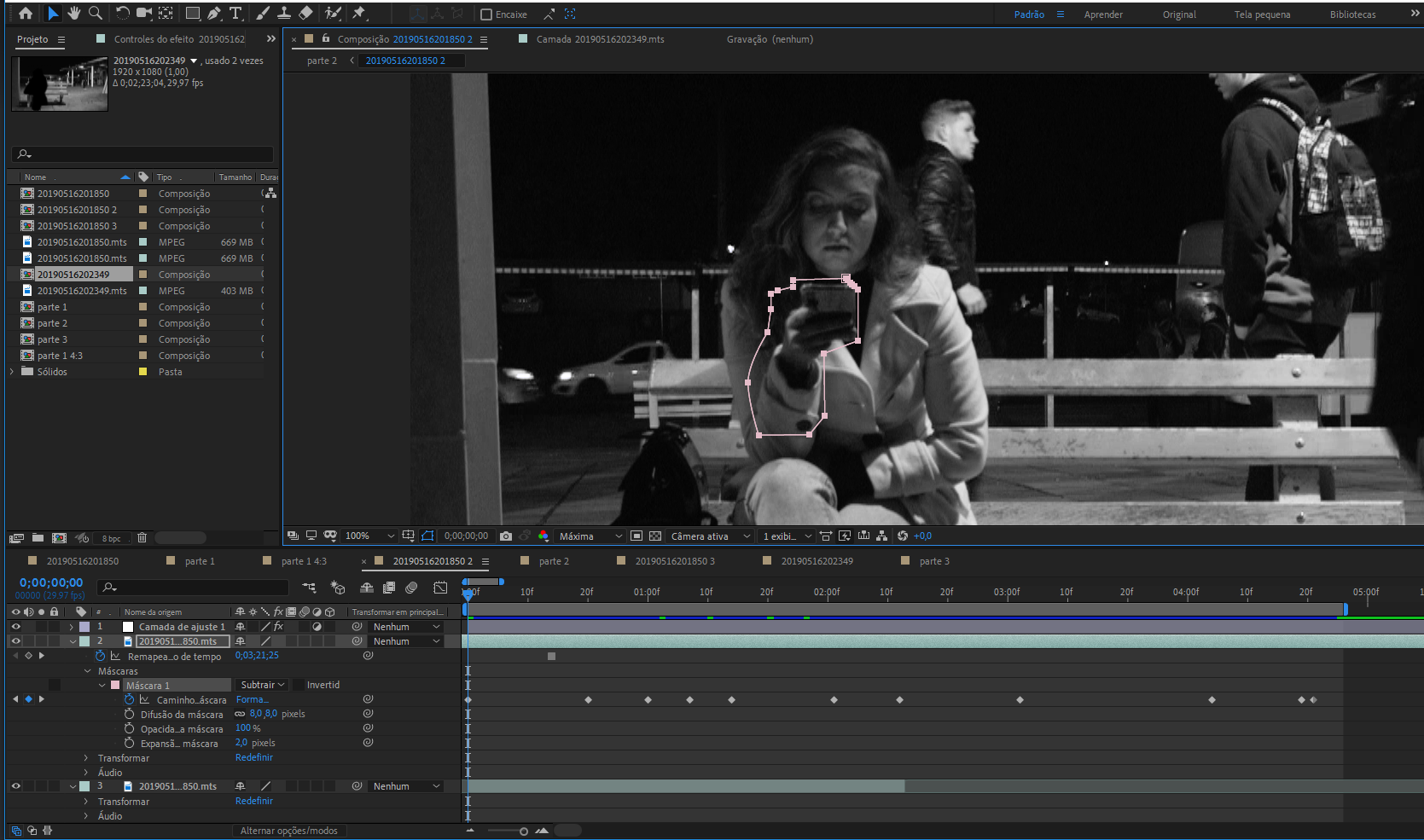Select the Selection arrow tool
Viewport: 1424px width, 840px height.
pyautogui.click(x=52, y=14)
